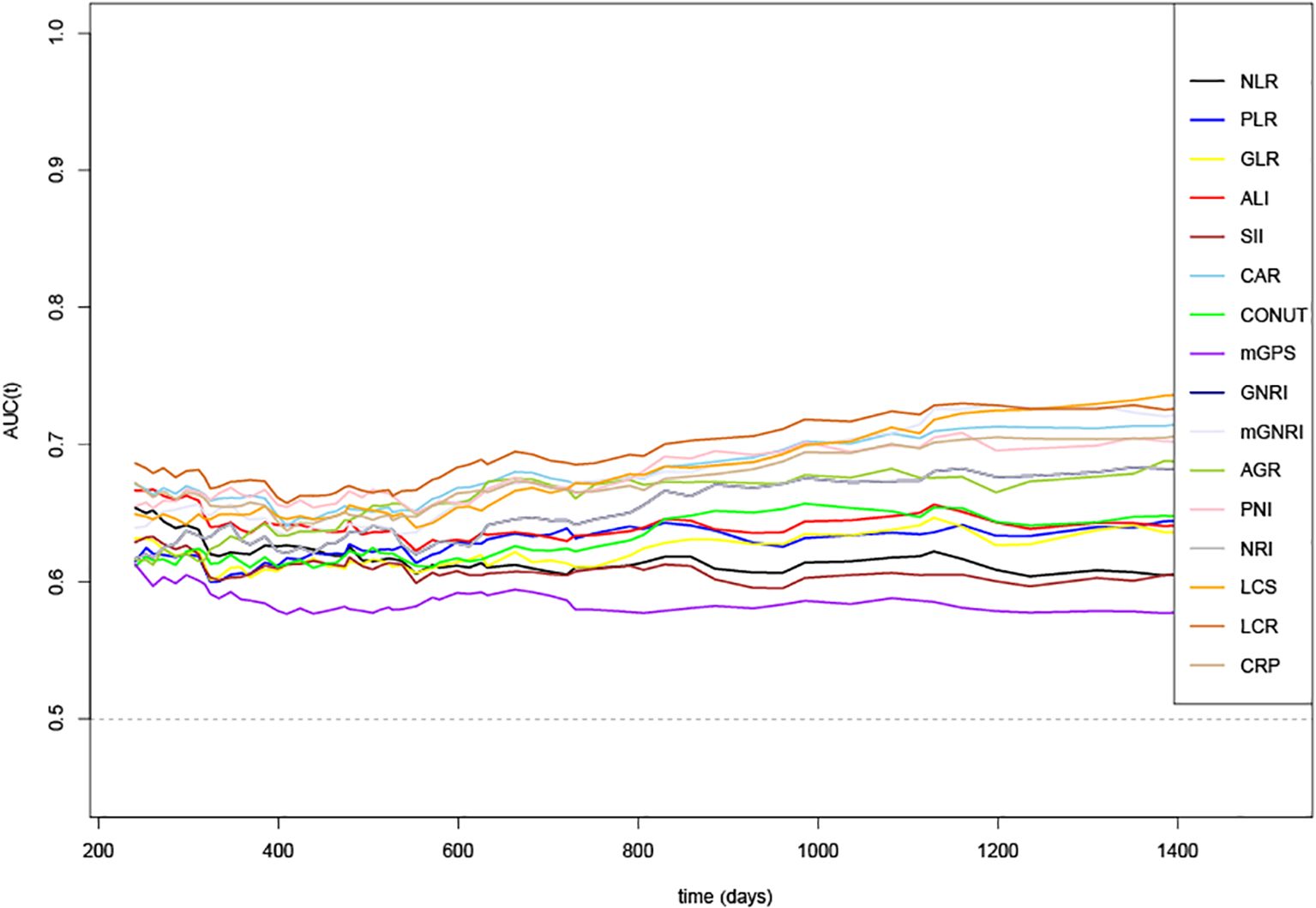Click the bright green CONUT legend swatch
1316x908 pixels.
pyautogui.click(x=1205, y=316)
